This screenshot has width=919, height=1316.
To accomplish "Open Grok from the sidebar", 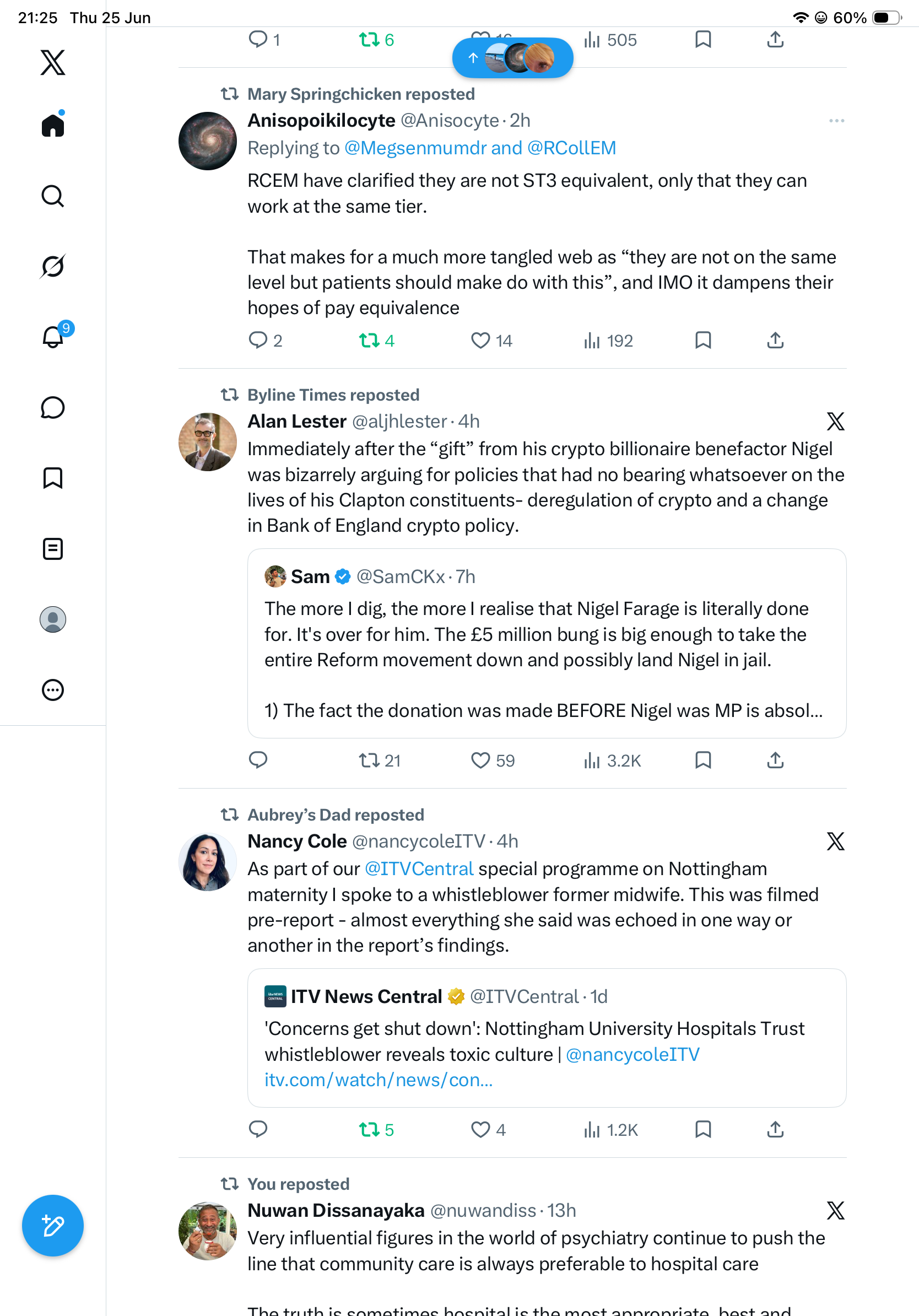I will pos(53,266).
